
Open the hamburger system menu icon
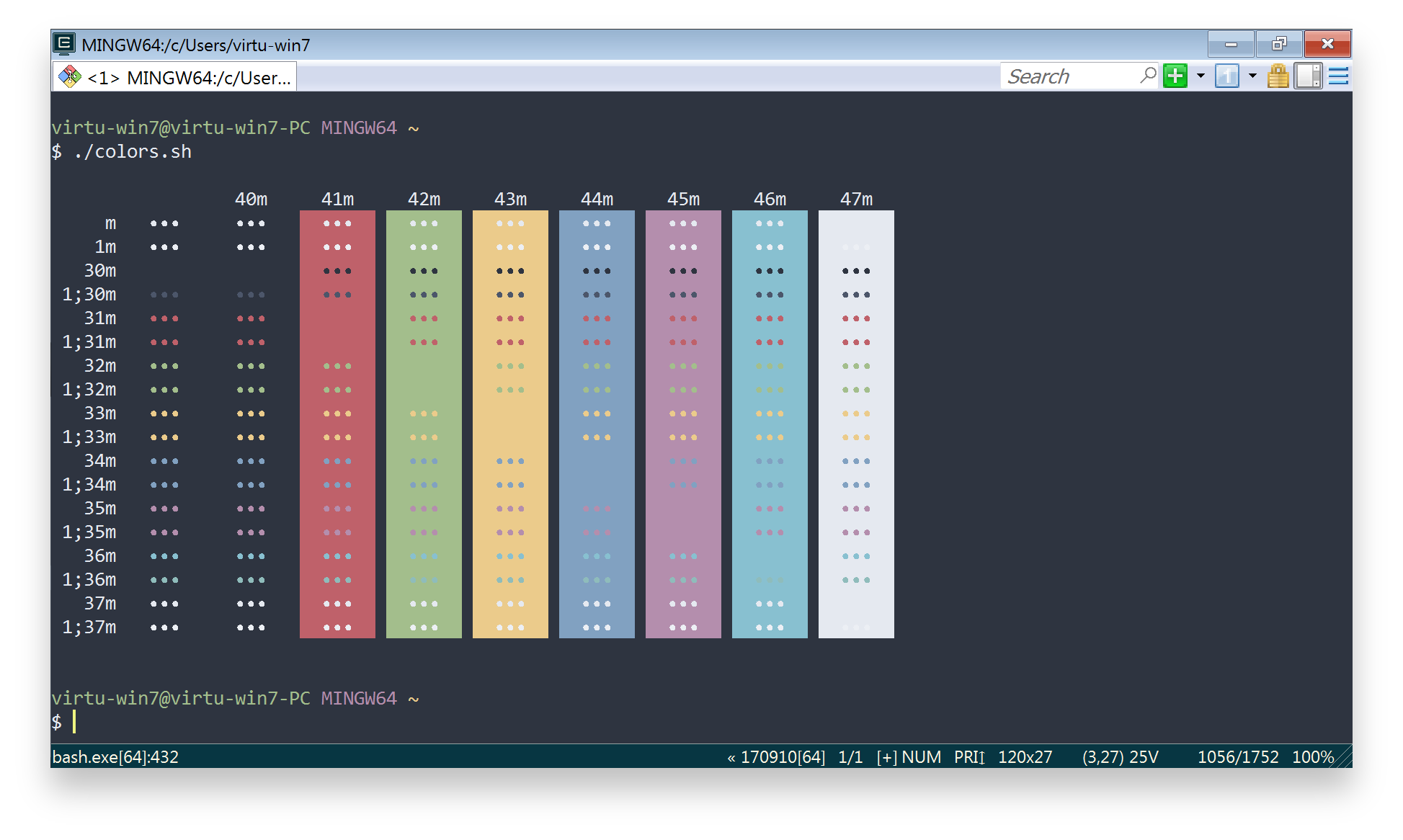(1339, 76)
